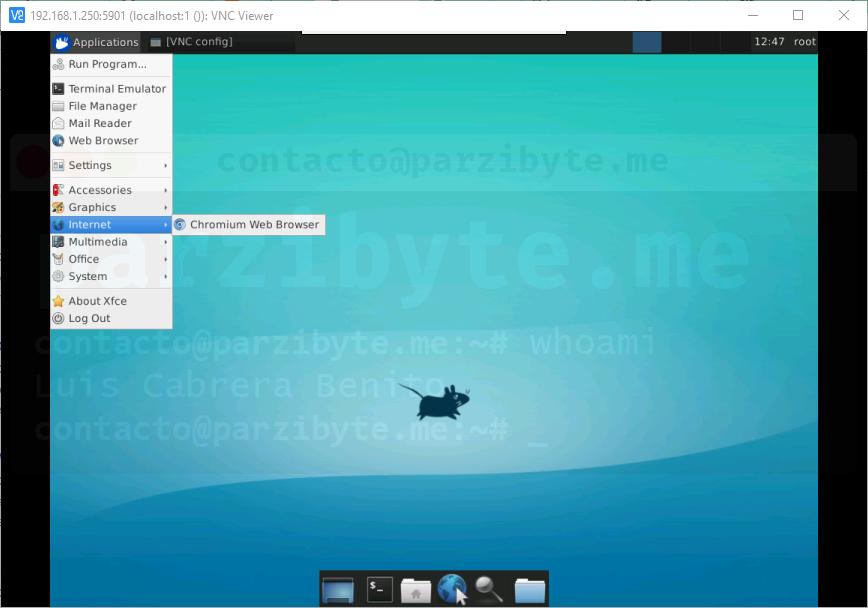Click Terminal Emulator menu icon

click(58, 89)
